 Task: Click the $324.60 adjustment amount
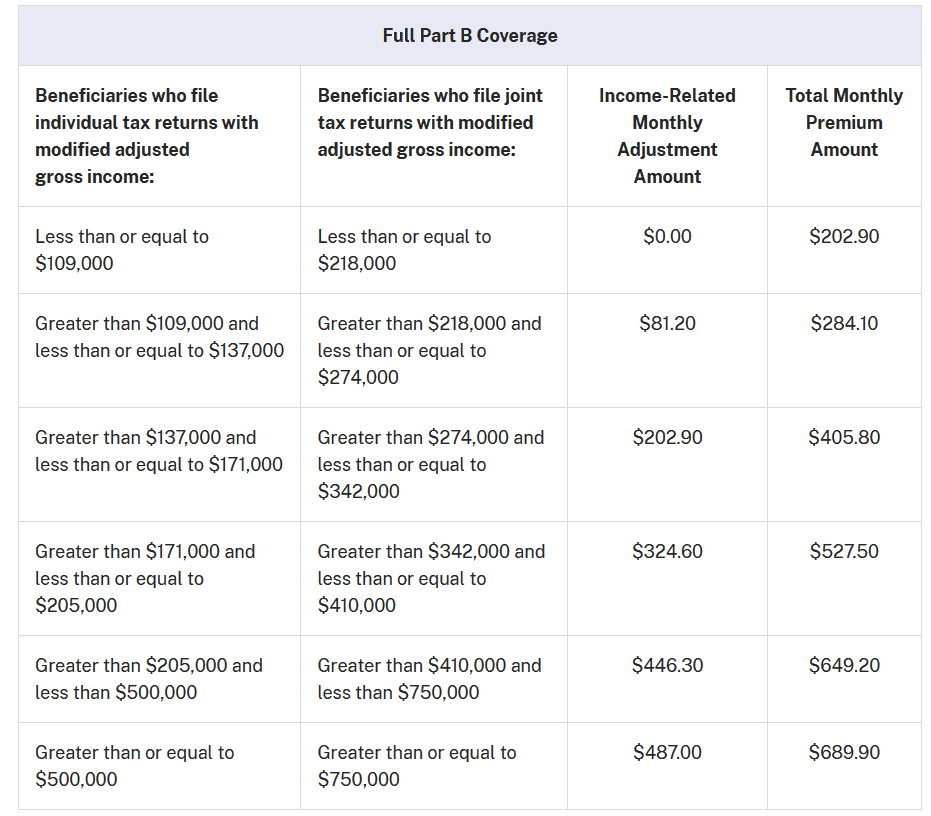tap(667, 552)
